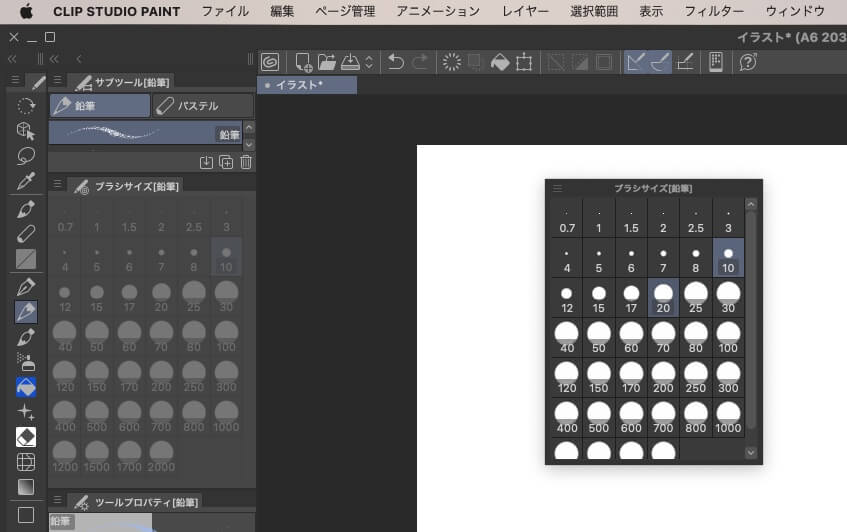Image resolution: width=847 pixels, height=532 pixels.
Task: Select the Lasso selection tool
Action: point(26,155)
